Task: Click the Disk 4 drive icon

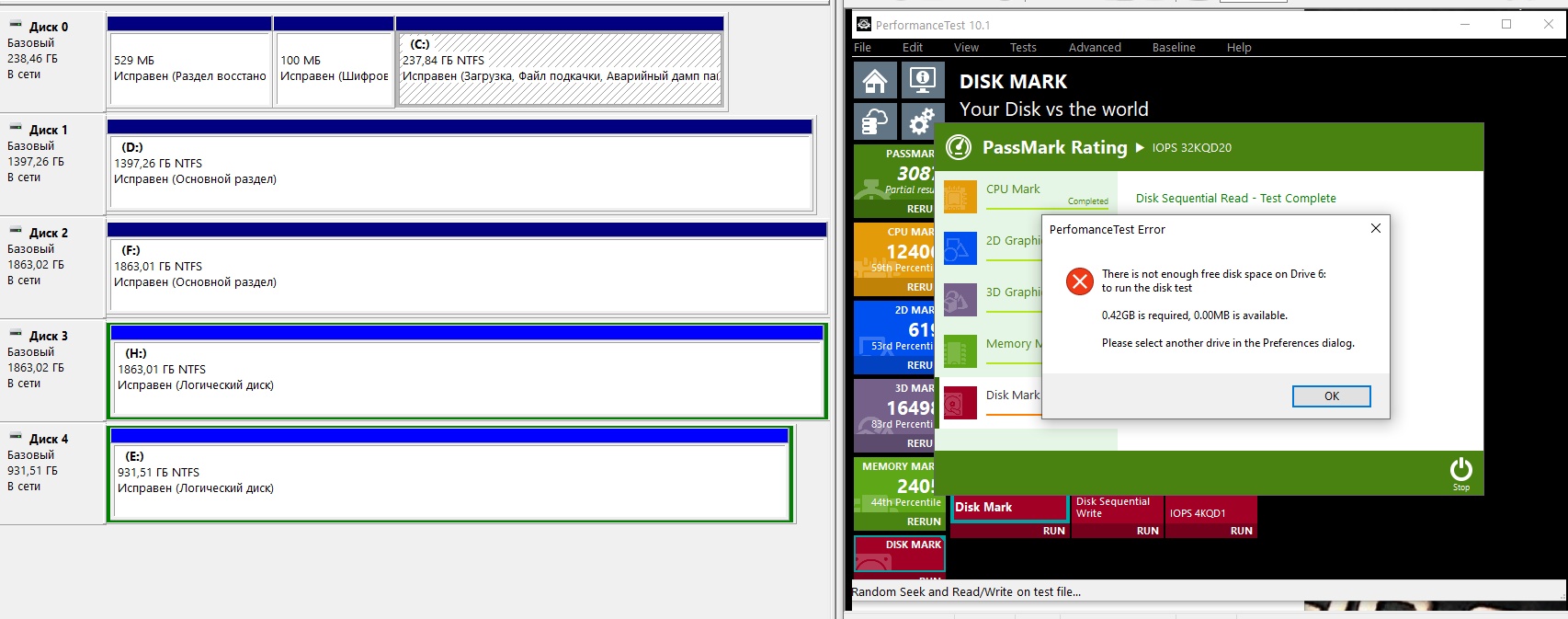Action: (x=16, y=437)
